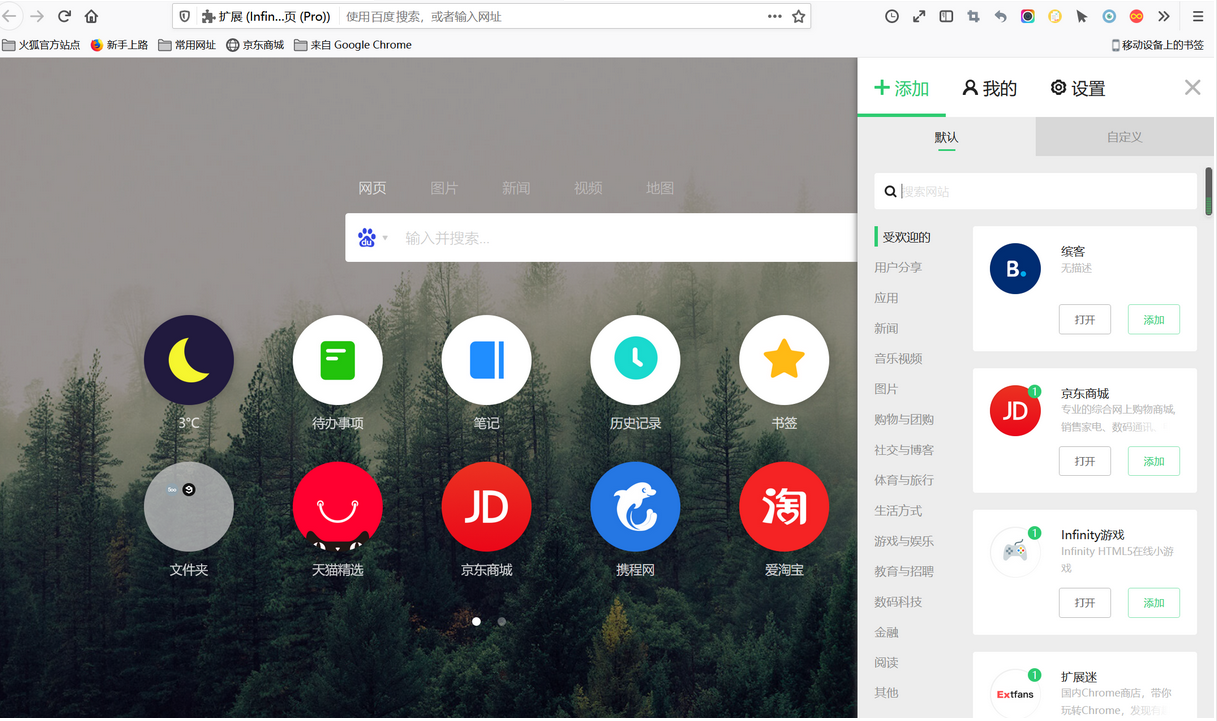
Task: Launch the 天猫精选 shortcut icon
Action: point(338,507)
